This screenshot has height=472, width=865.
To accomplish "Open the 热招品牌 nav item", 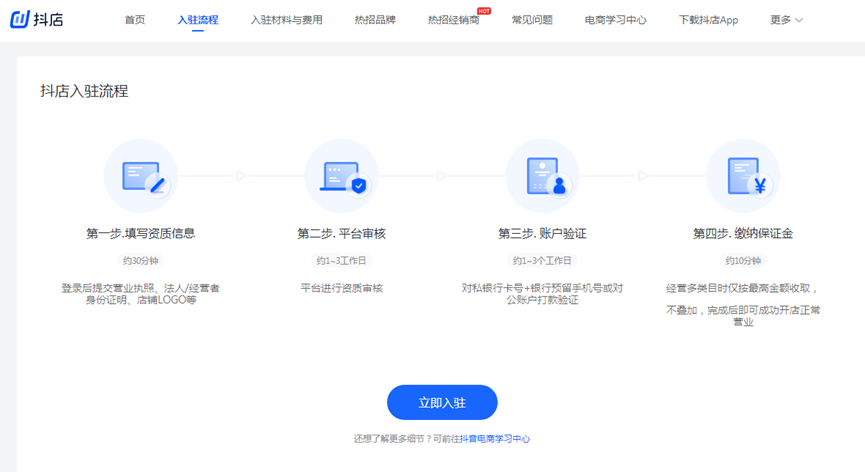I will 375,20.
